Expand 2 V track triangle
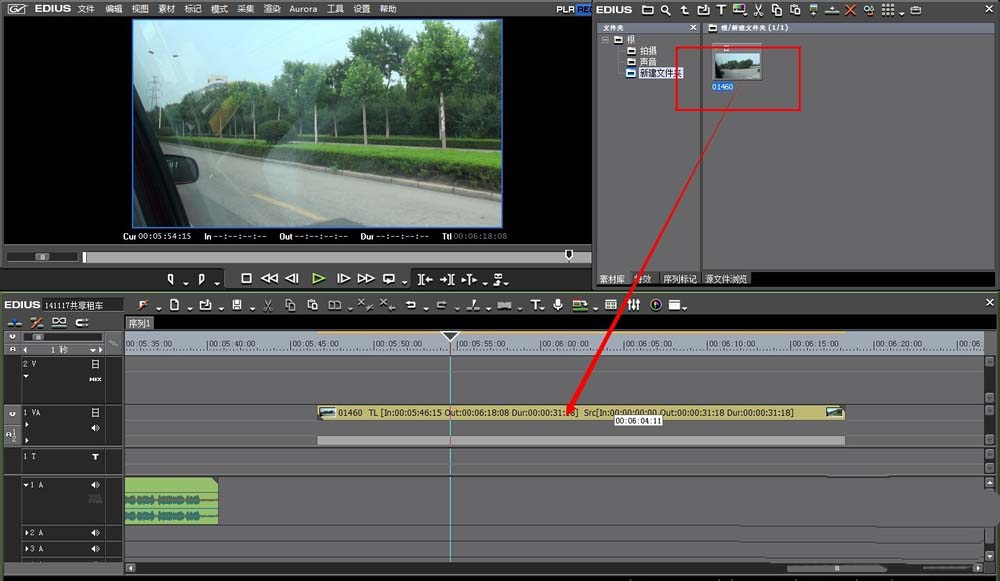Screen dimensions: 1000x581 [26, 376]
